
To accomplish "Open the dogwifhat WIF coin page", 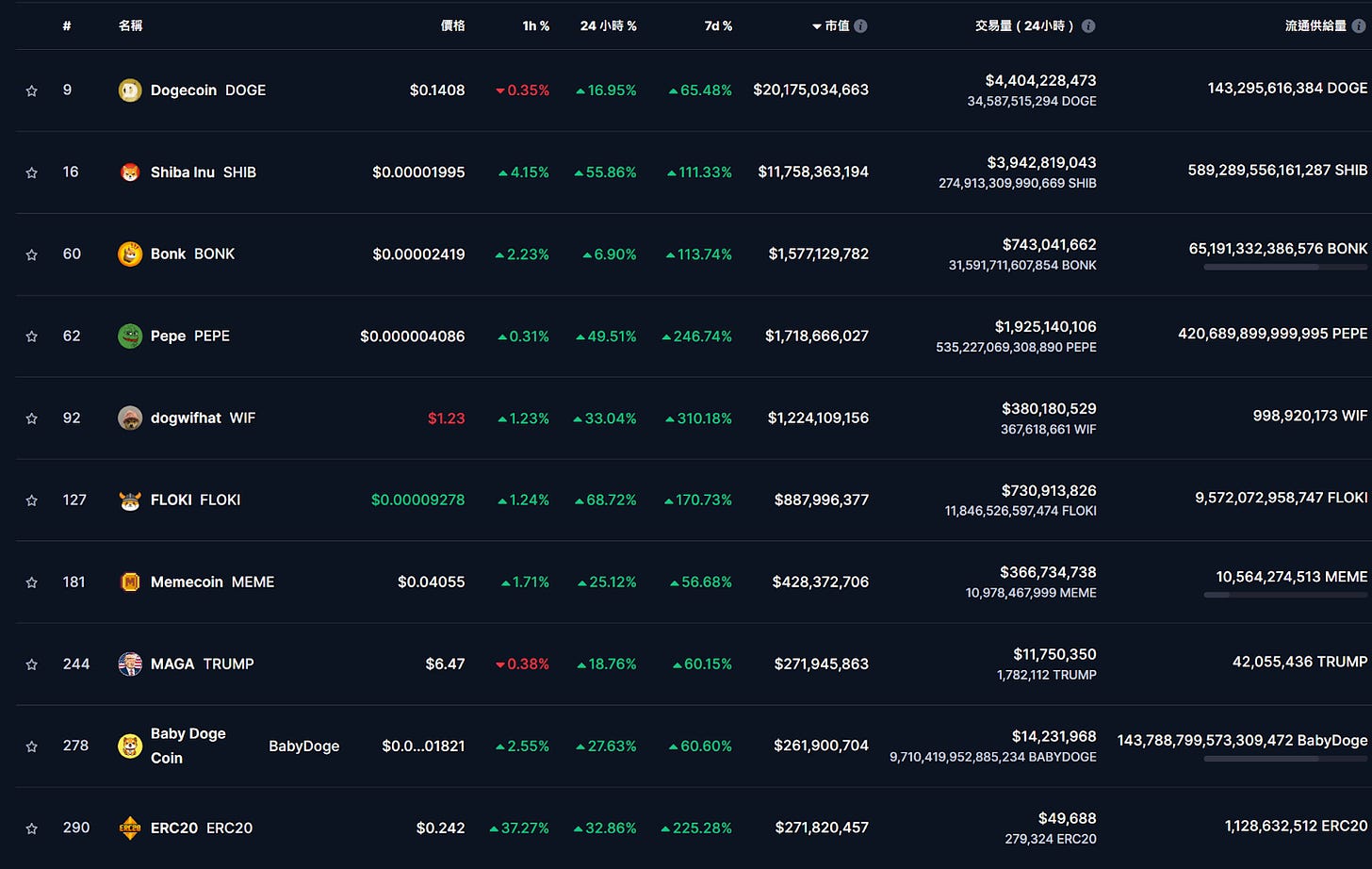I will [204, 418].
